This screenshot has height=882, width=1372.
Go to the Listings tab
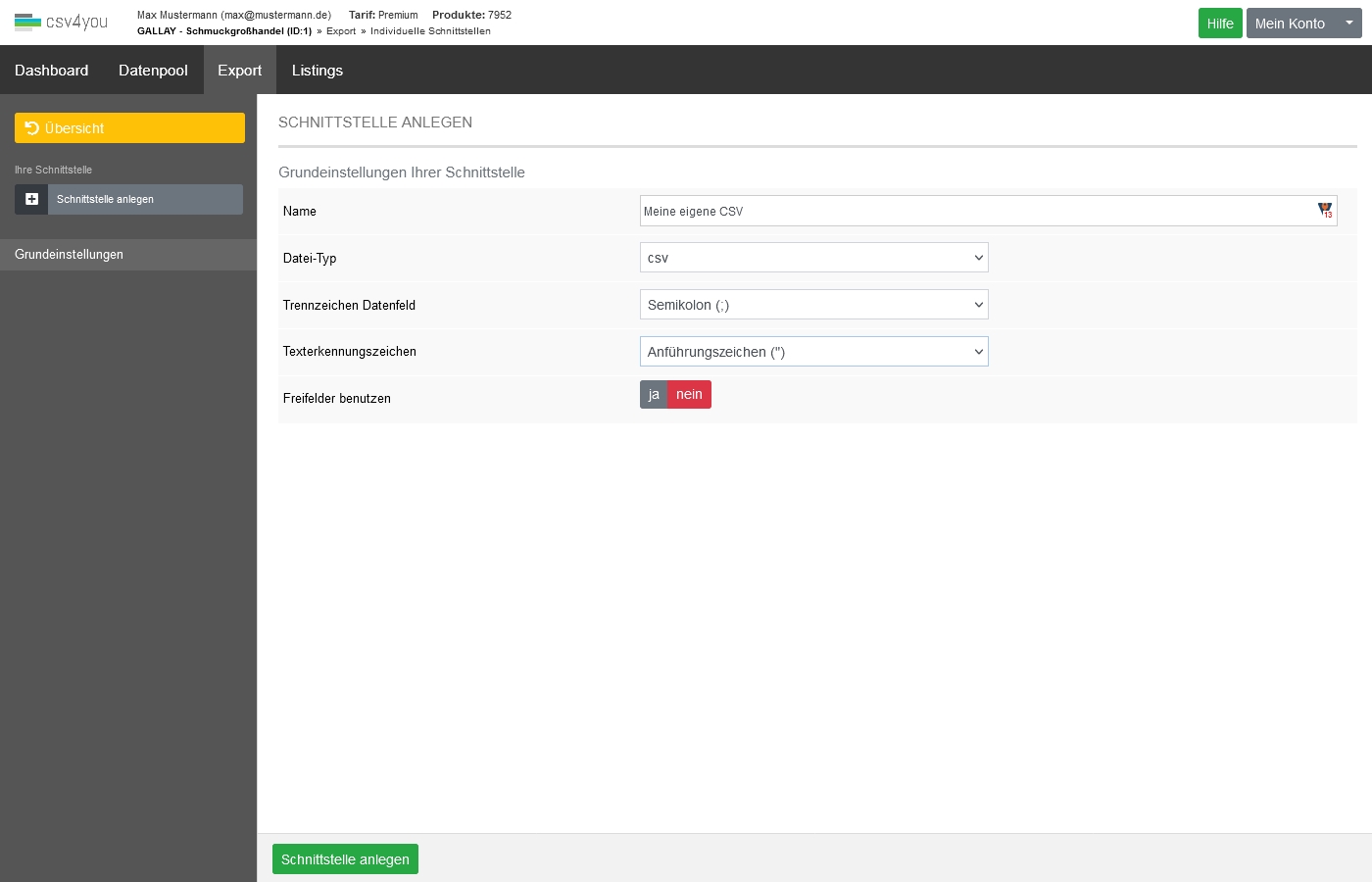(x=318, y=71)
